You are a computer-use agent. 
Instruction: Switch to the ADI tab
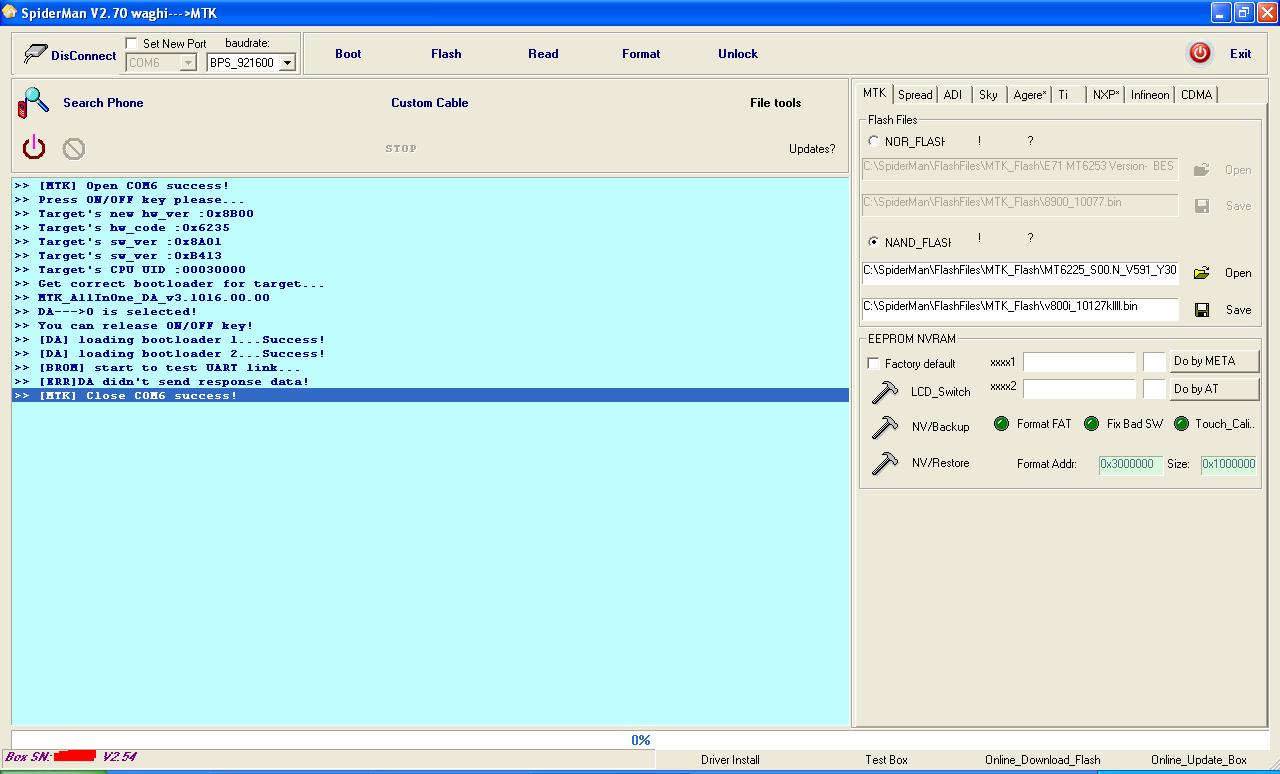[x=953, y=95]
